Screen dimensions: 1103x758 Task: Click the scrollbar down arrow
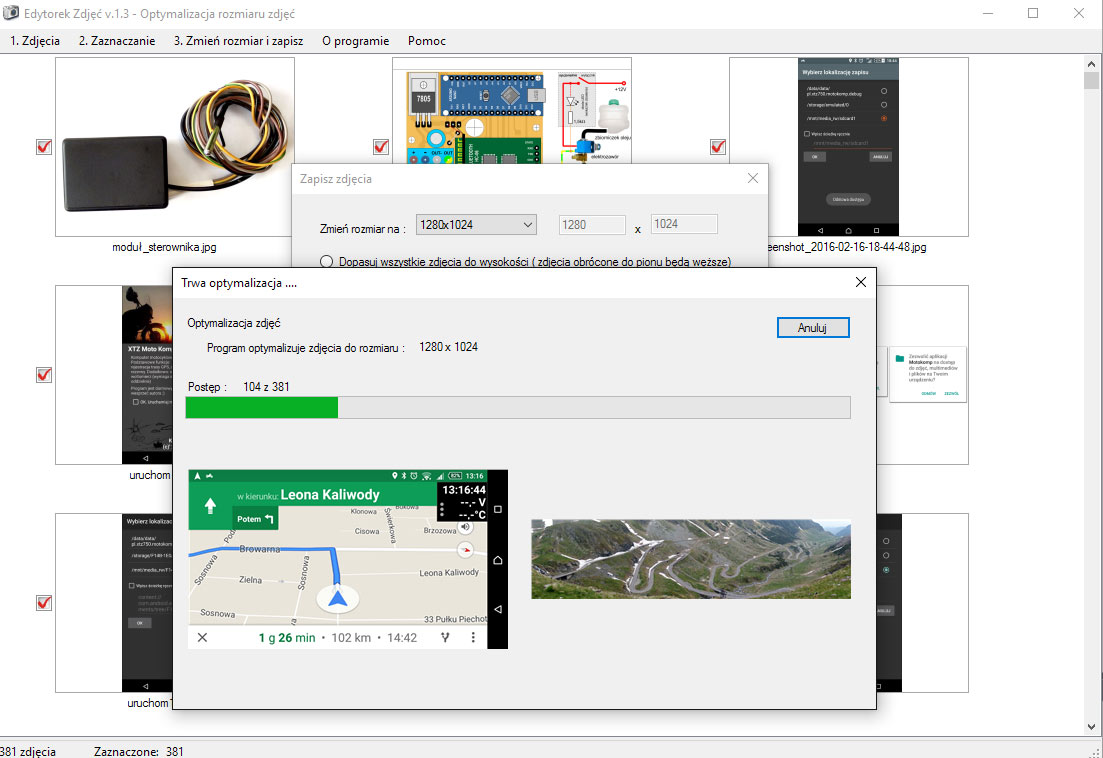click(1091, 726)
